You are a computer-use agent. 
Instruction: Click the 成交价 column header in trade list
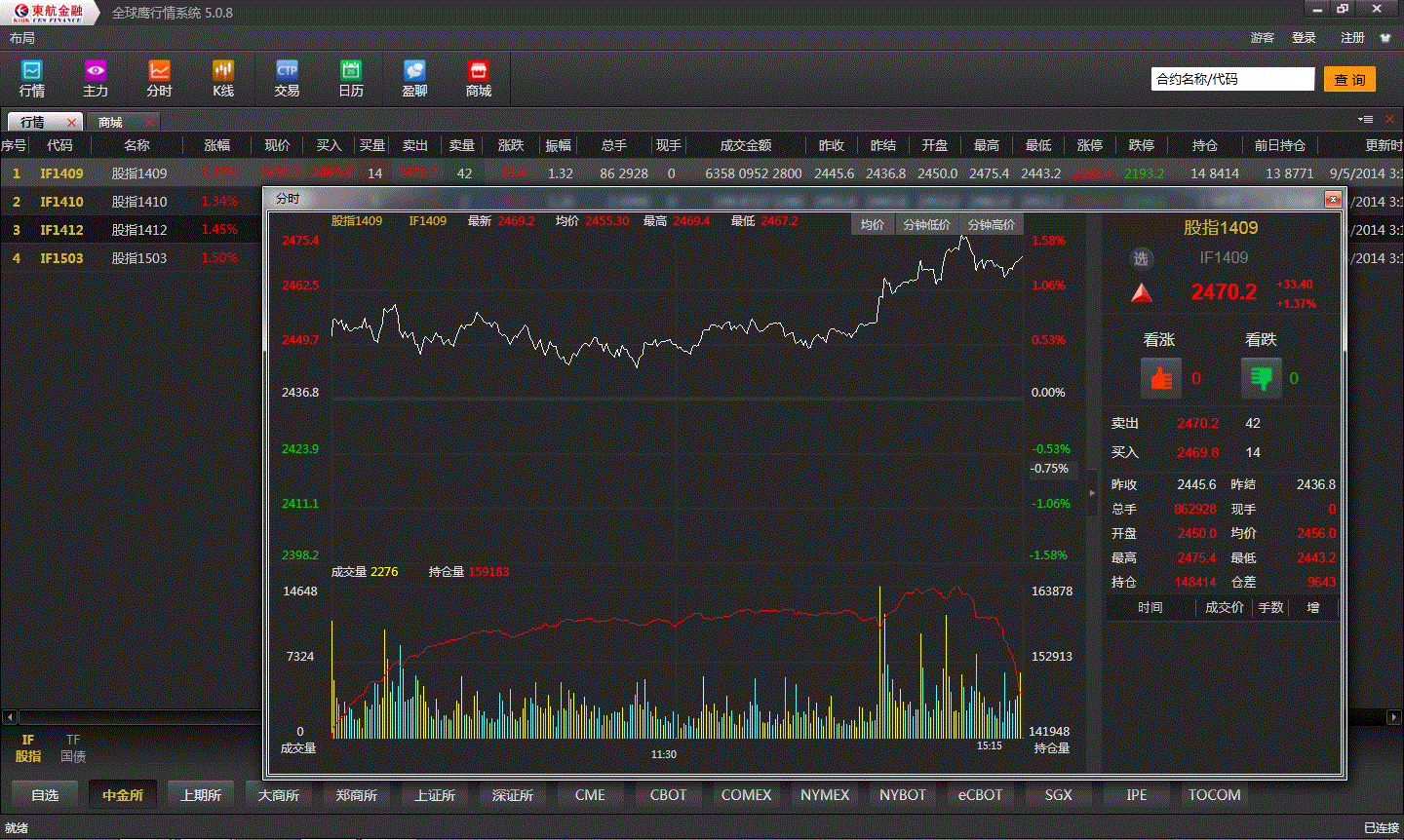point(1224,607)
